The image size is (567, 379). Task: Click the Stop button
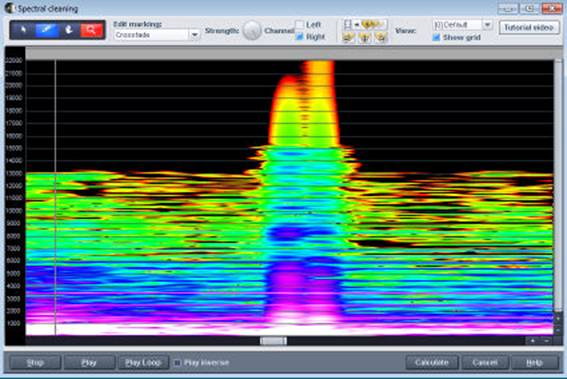point(35,362)
